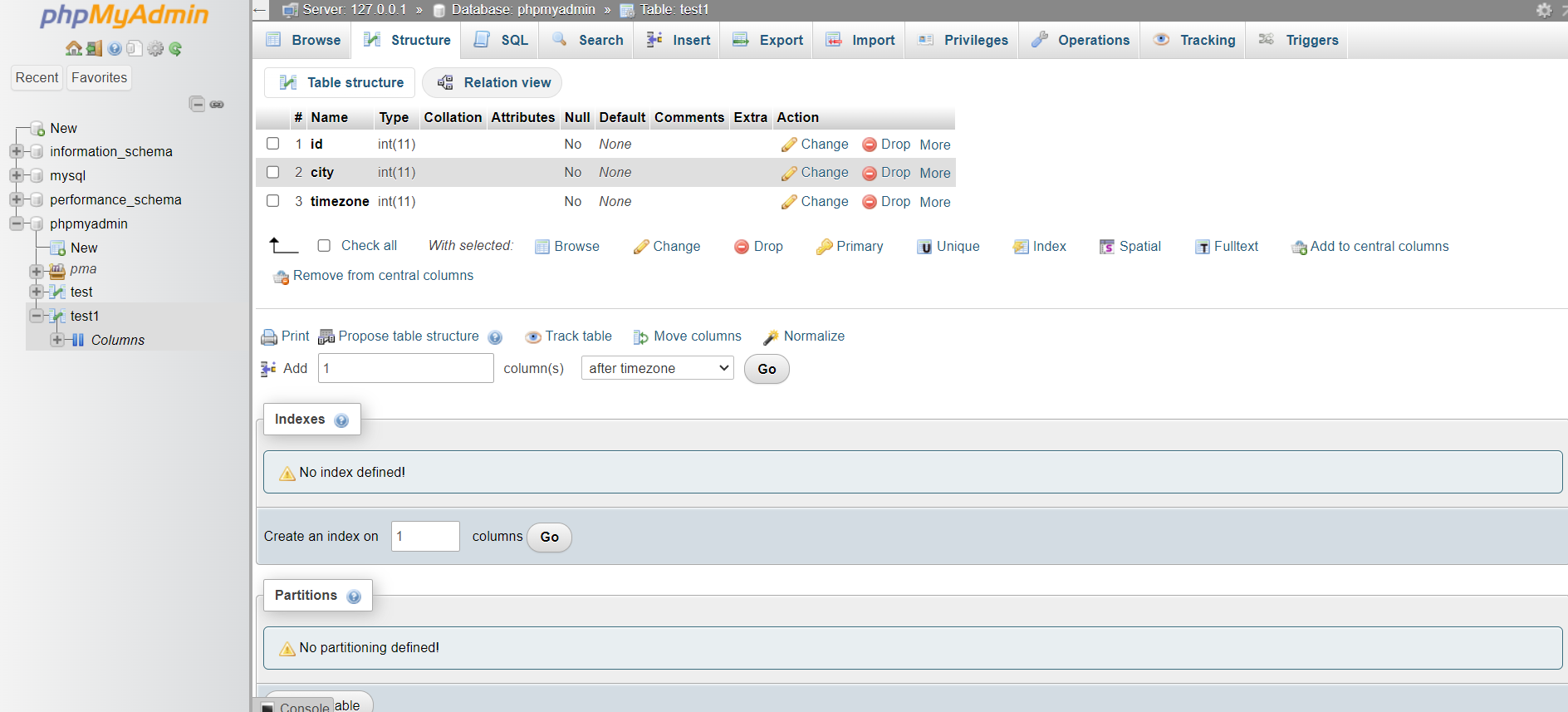Click the help icon beside Propose table structure
Viewport: 1568px width, 712px height.
click(x=495, y=337)
